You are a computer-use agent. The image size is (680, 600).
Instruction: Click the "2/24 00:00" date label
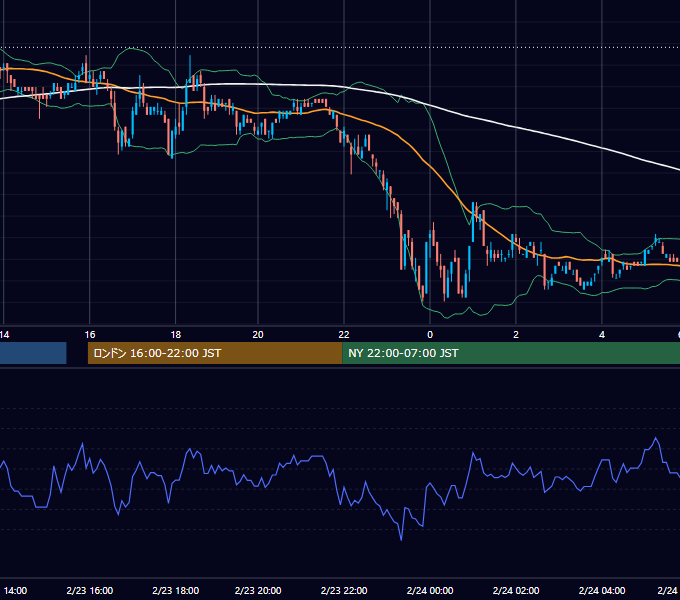tap(430, 590)
